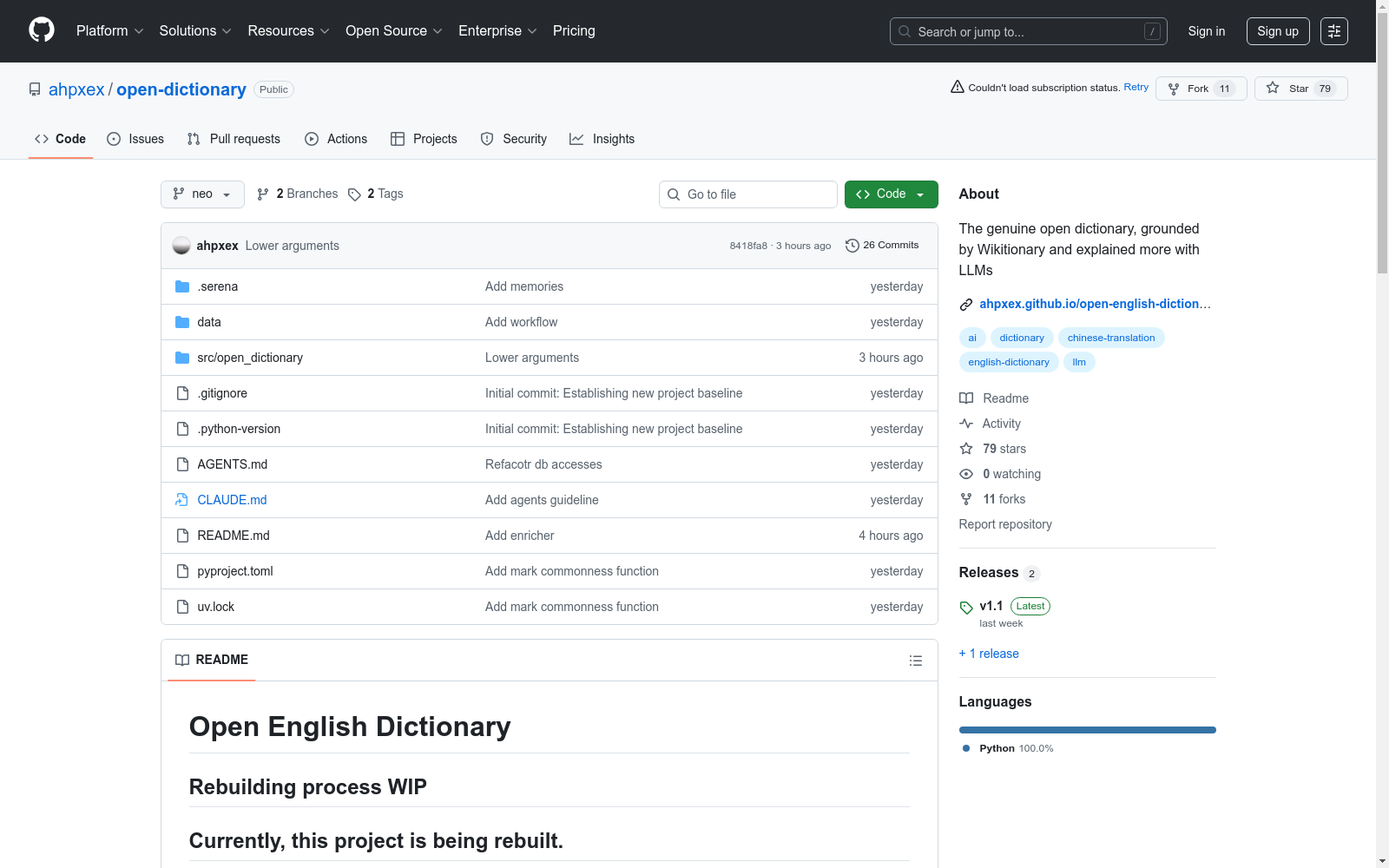
Task: Open the .serena folder
Action: coord(218,286)
